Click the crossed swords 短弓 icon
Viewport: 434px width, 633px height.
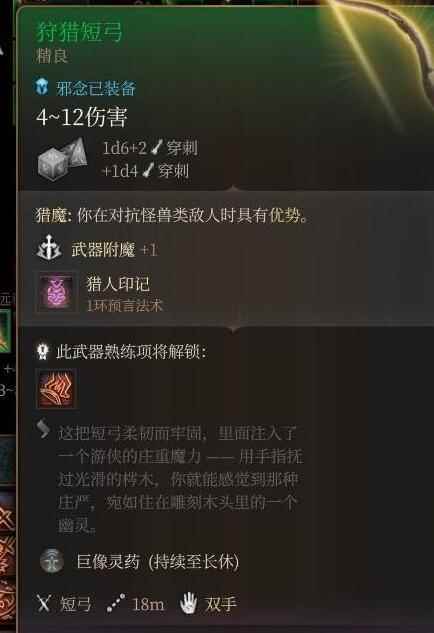[x=44, y=604]
